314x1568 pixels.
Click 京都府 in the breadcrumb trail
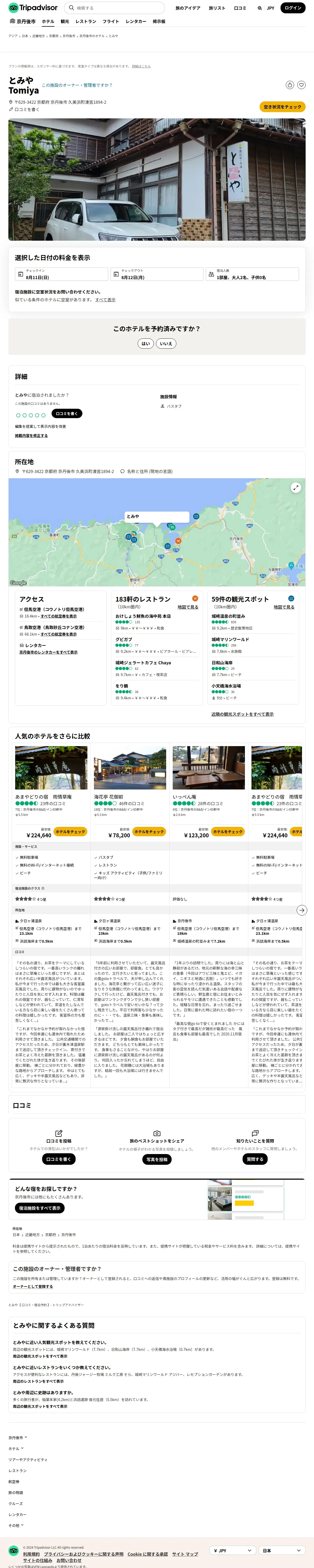pyautogui.click(x=54, y=36)
